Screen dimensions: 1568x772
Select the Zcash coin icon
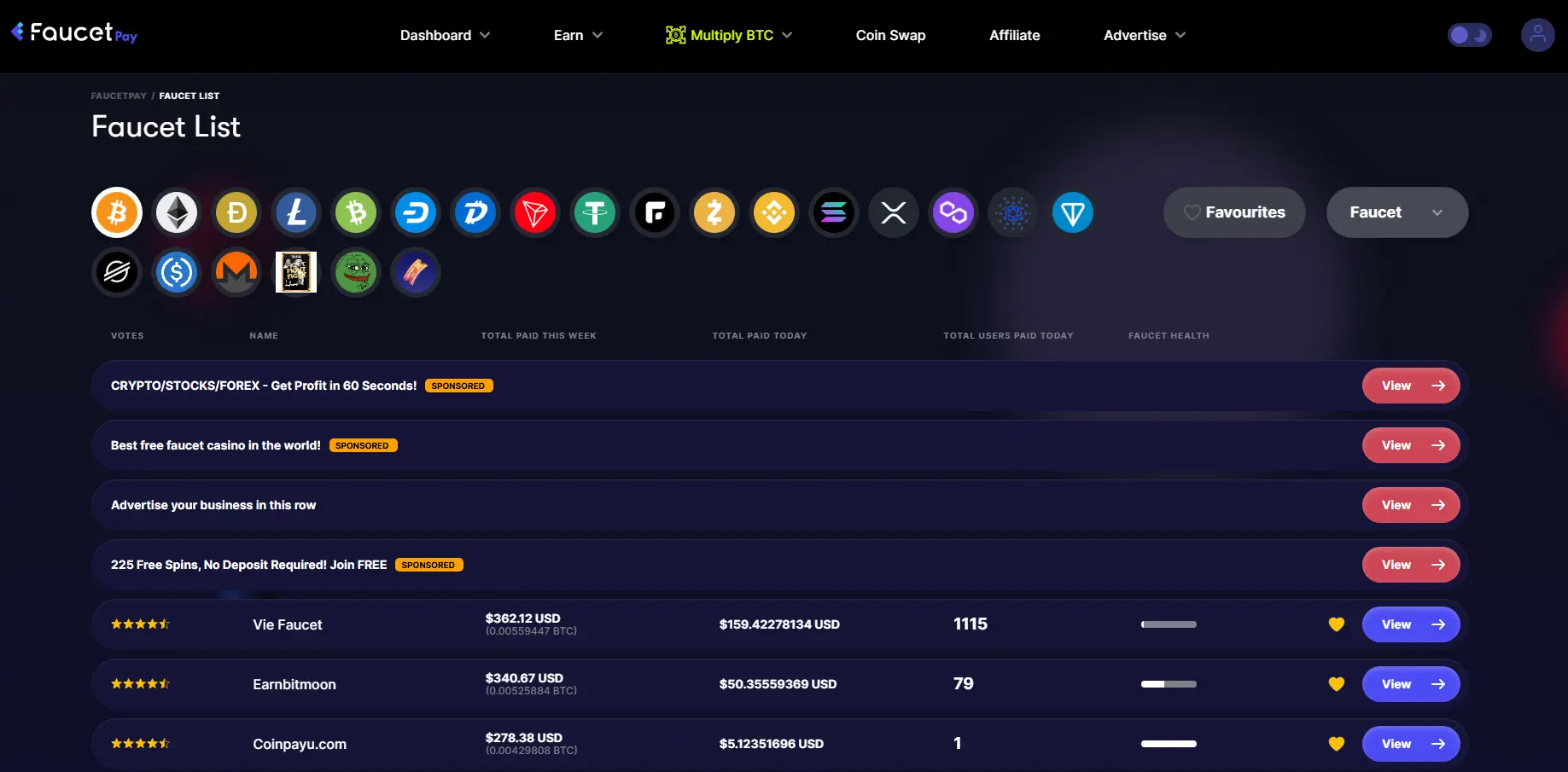click(714, 212)
